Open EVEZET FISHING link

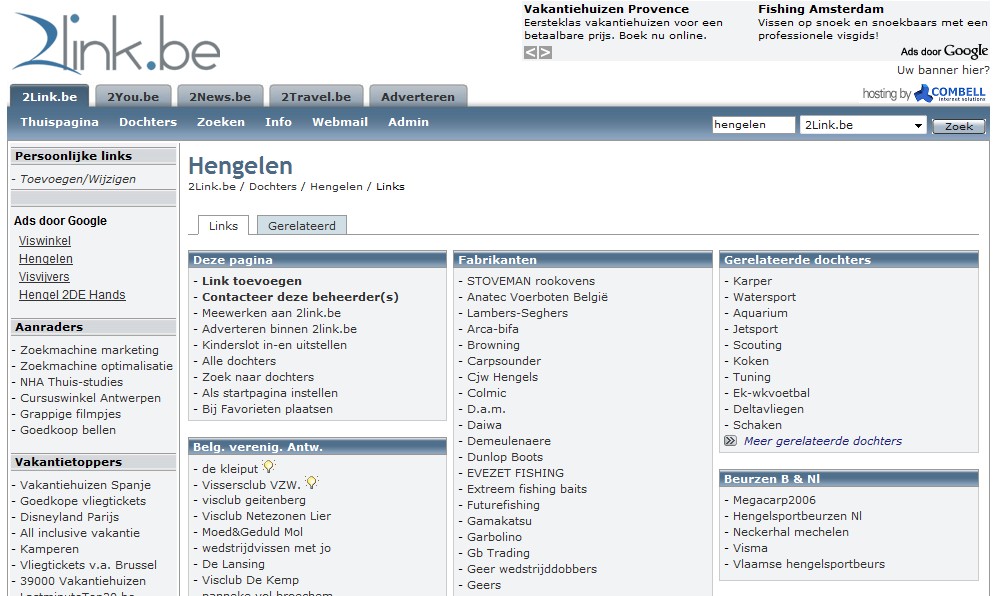pyautogui.click(x=516, y=472)
